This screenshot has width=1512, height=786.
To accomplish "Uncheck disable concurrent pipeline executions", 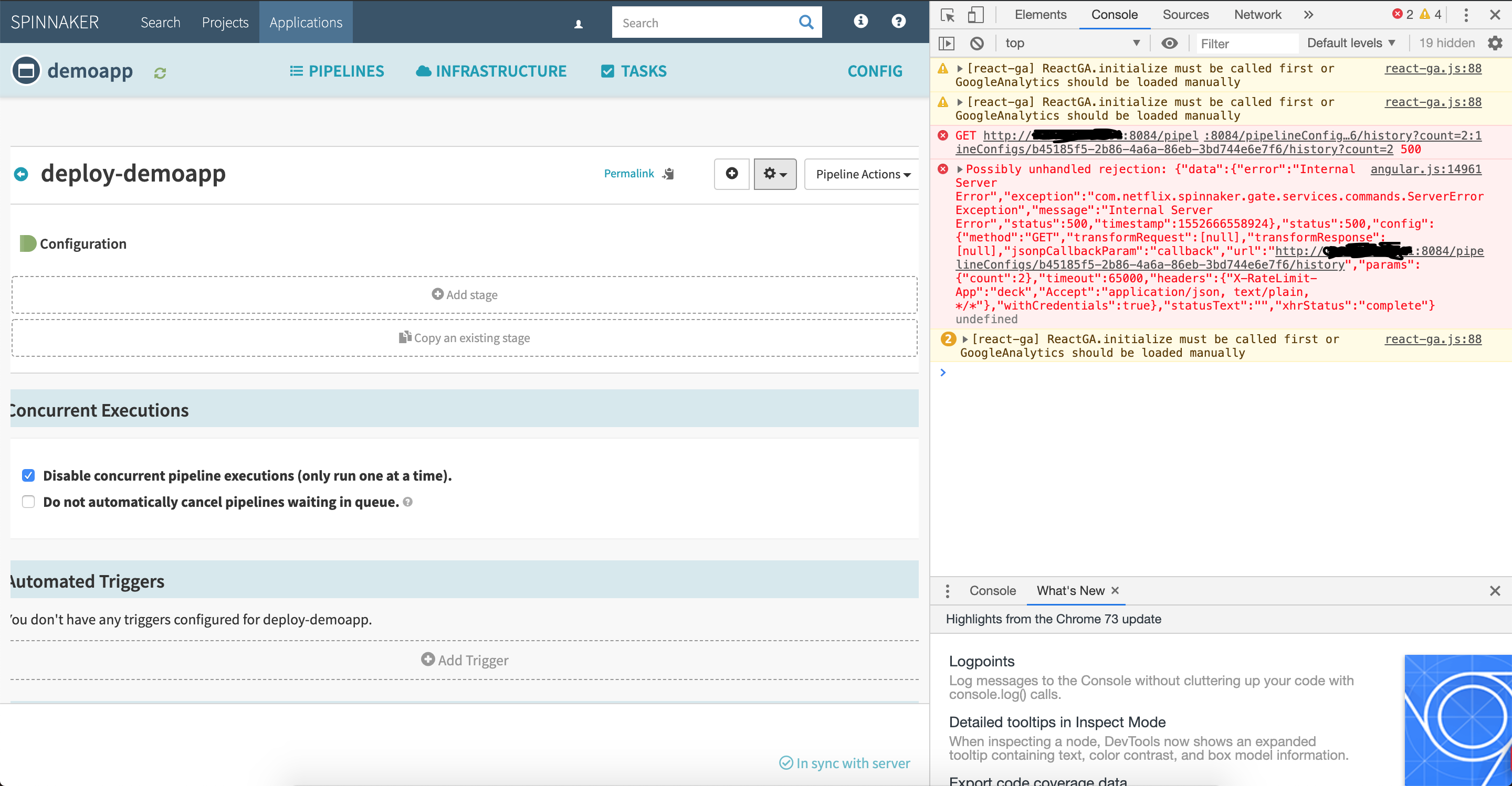I will (28, 475).
